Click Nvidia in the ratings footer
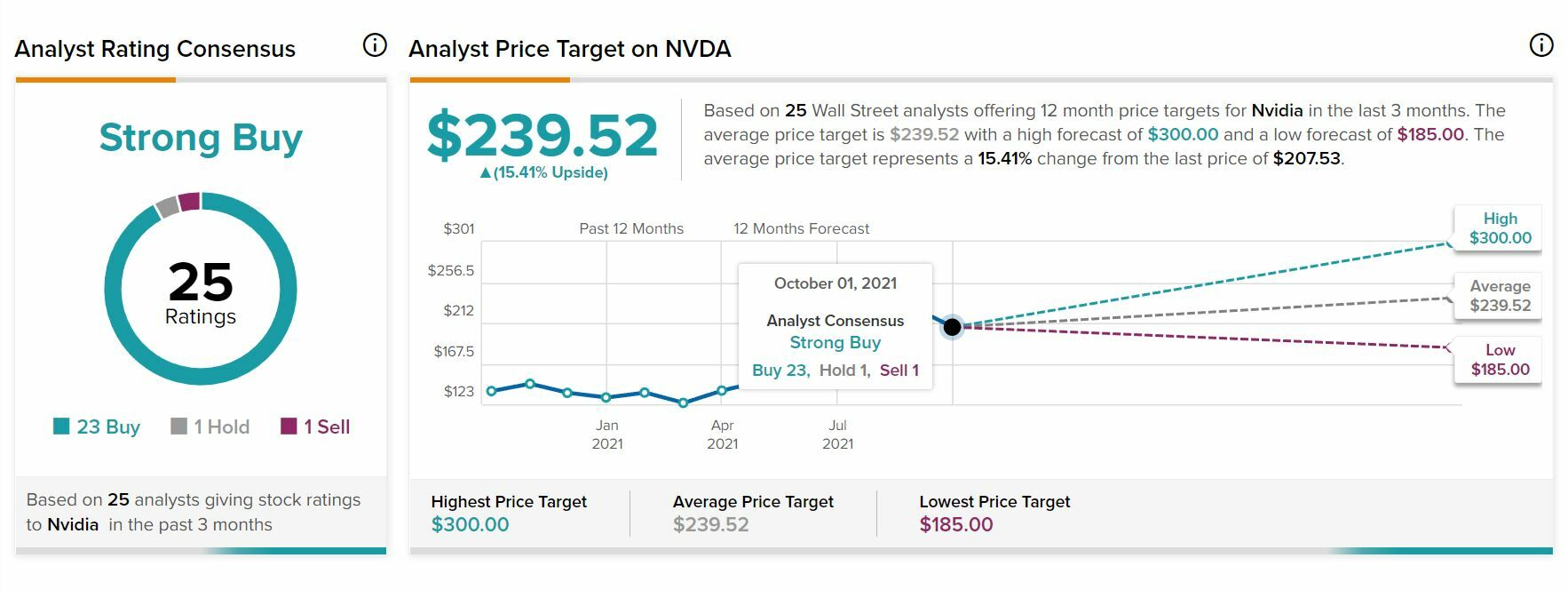 73,524
